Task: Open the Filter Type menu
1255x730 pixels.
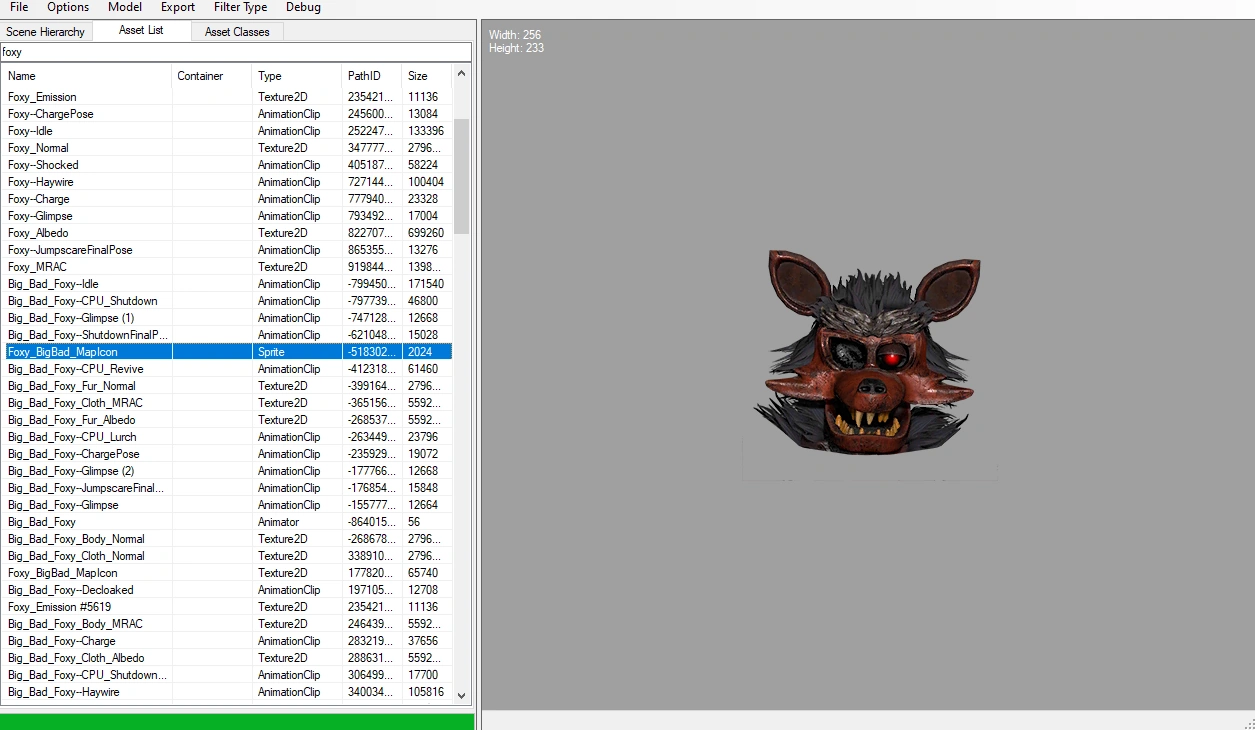Action: coord(240,7)
